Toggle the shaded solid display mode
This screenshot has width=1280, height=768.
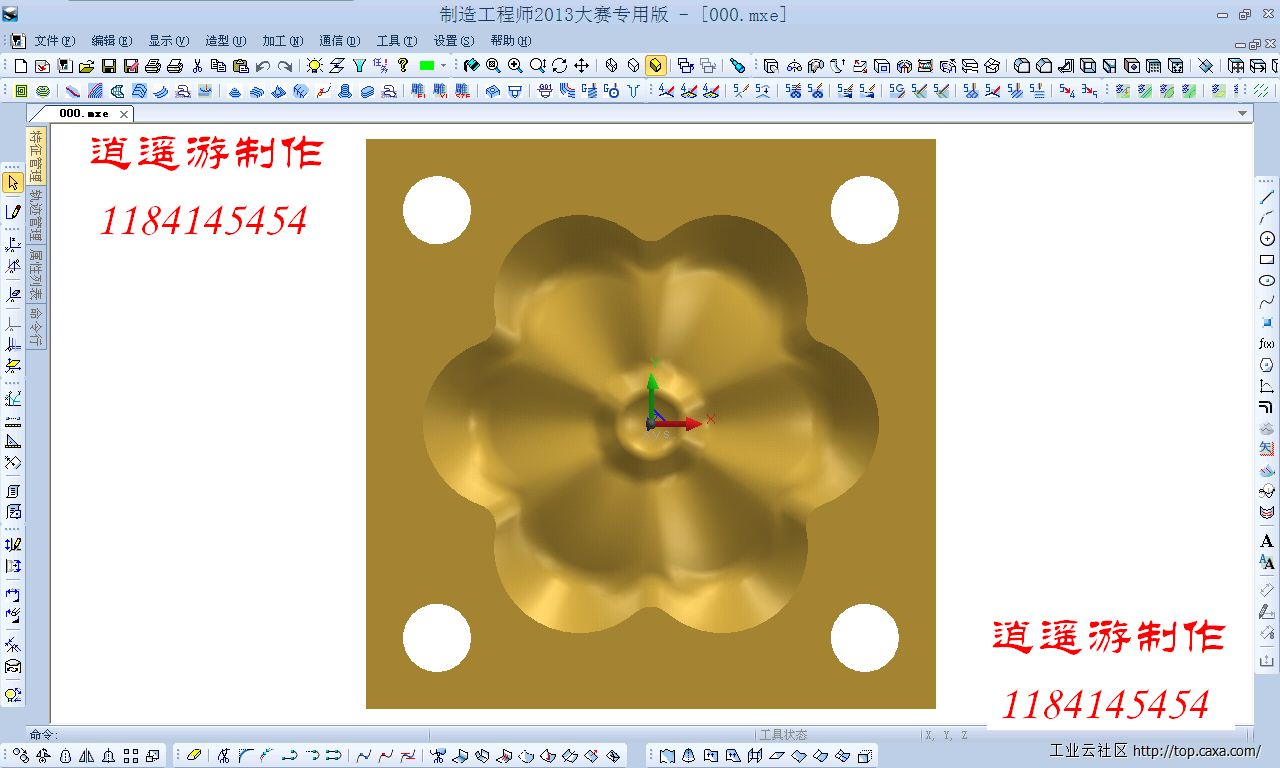656,66
